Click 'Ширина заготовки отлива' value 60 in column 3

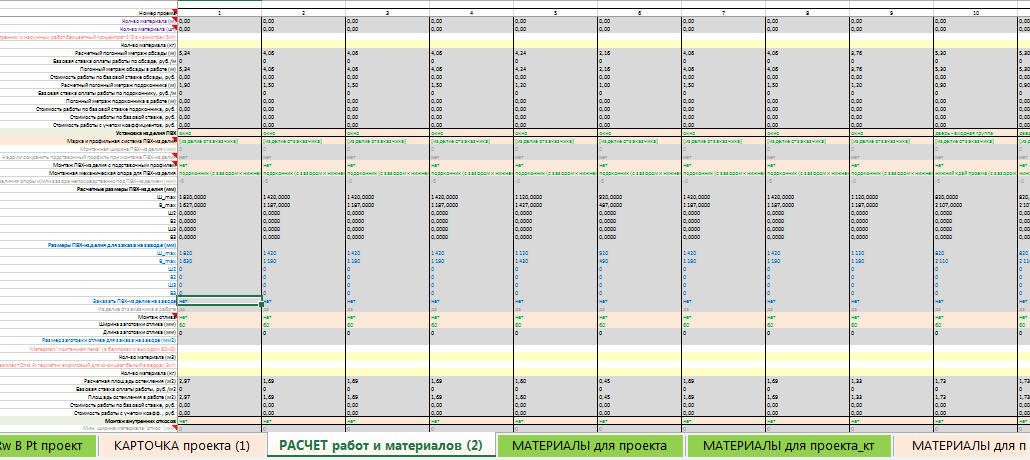pyautogui.click(x=388, y=325)
